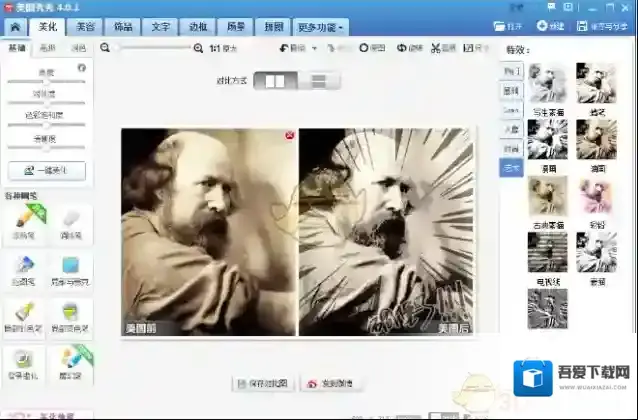Click the brightness (亮度) slider

click(x=47, y=83)
